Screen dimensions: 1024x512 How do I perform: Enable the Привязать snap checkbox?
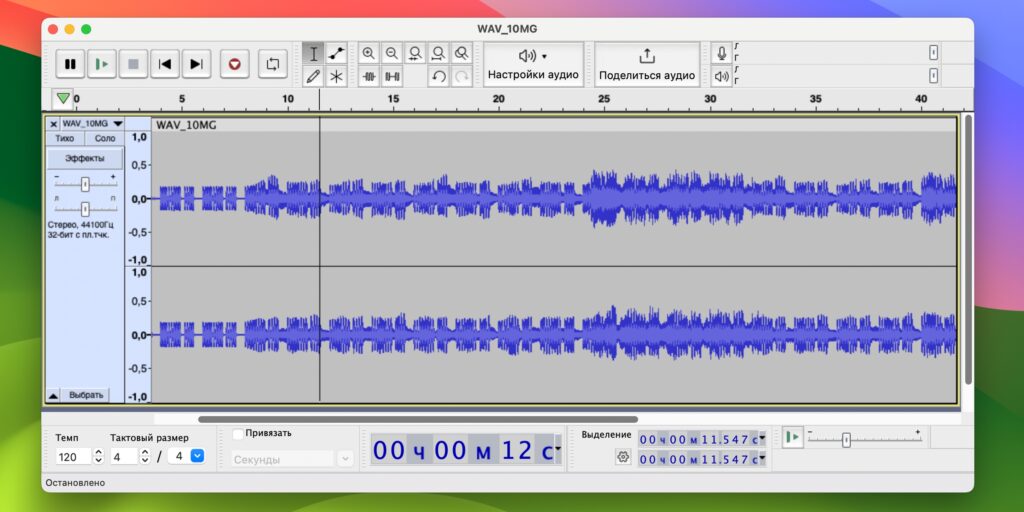[238, 433]
